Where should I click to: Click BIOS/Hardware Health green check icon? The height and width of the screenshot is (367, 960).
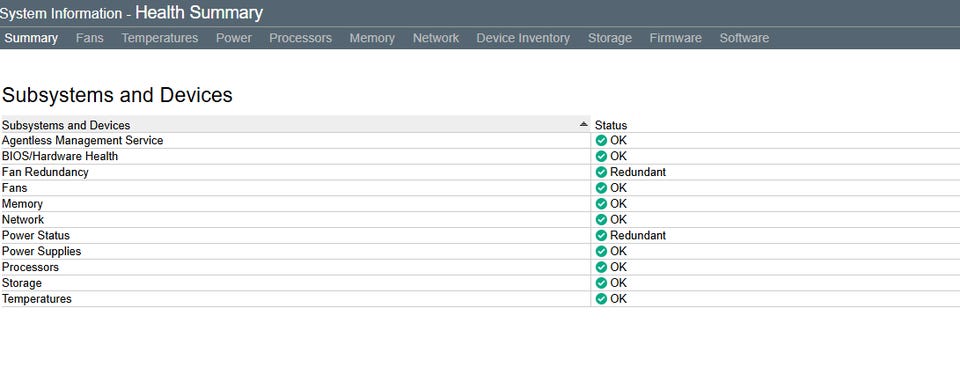(601, 156)
